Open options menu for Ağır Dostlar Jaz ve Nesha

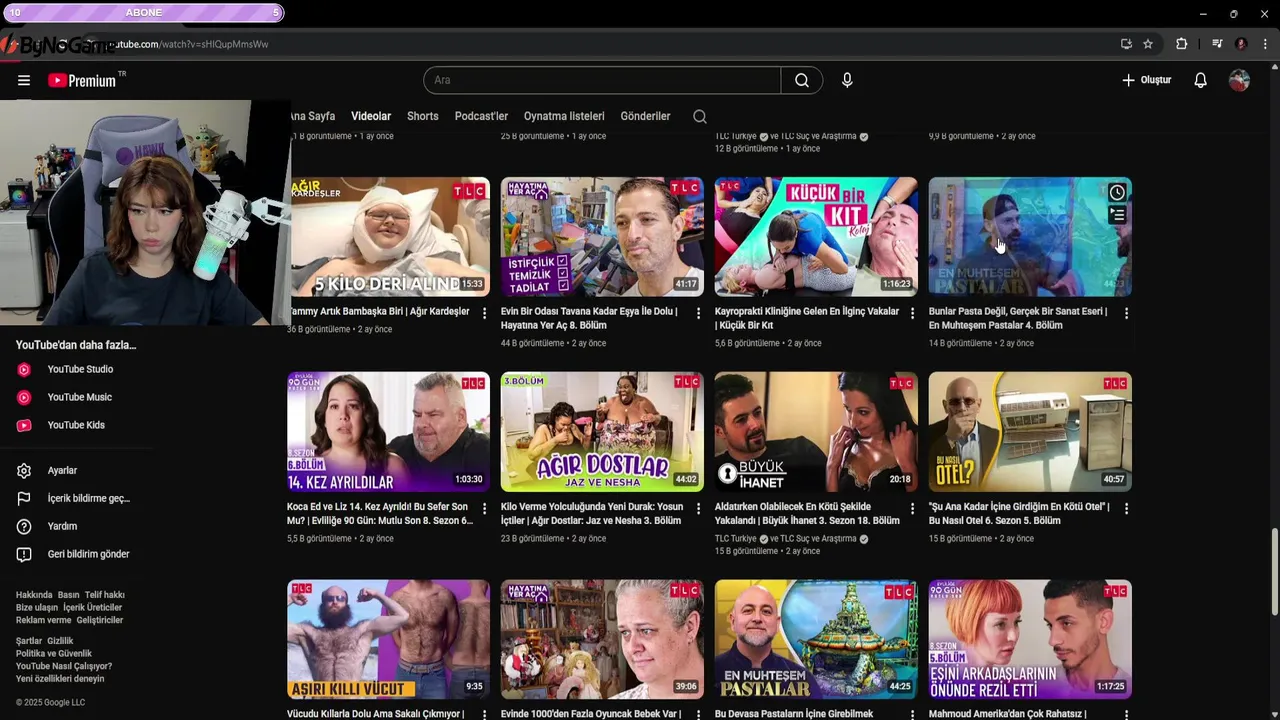(698, 508)
